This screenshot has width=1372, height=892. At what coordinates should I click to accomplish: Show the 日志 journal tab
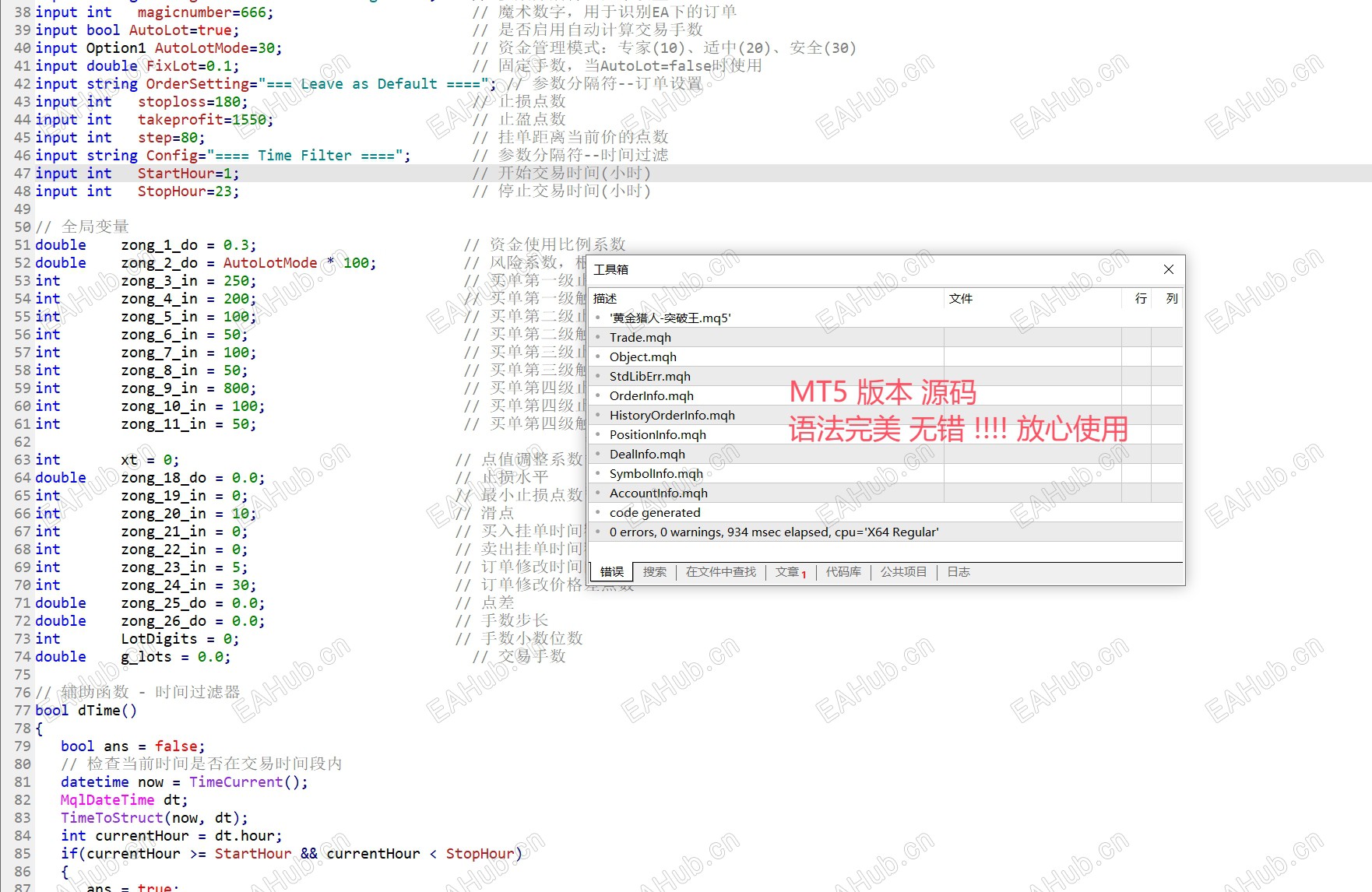[x=959, y=572]
